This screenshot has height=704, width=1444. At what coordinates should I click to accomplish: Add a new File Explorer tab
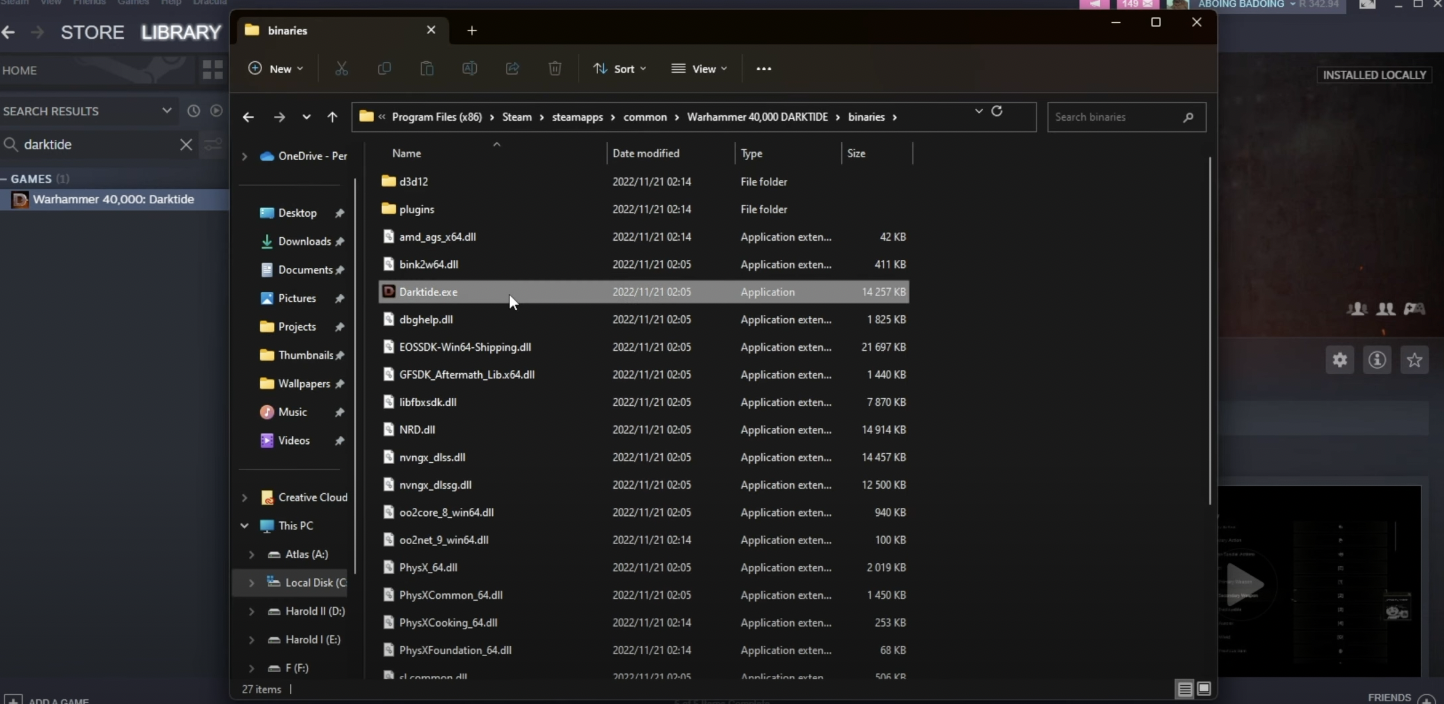[x=472, y=31]
